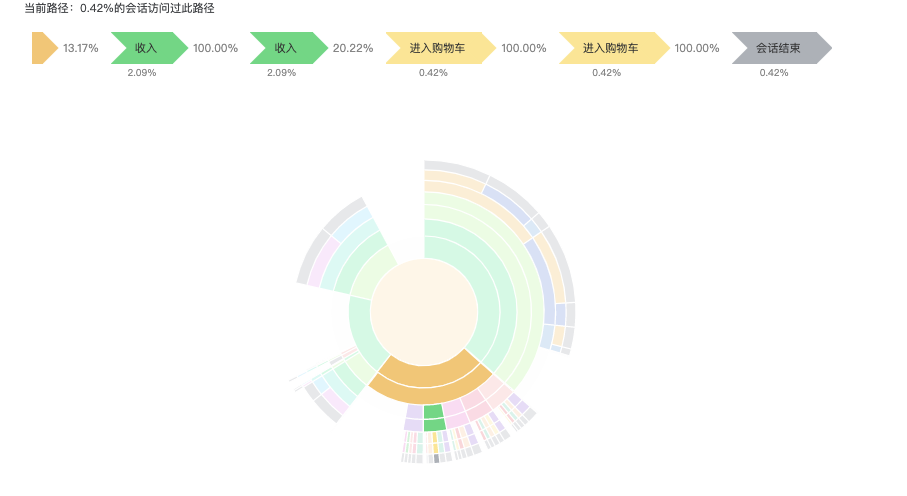
Task: Click the bright green segments at chart bottom
Action: [x=433, y=418]
